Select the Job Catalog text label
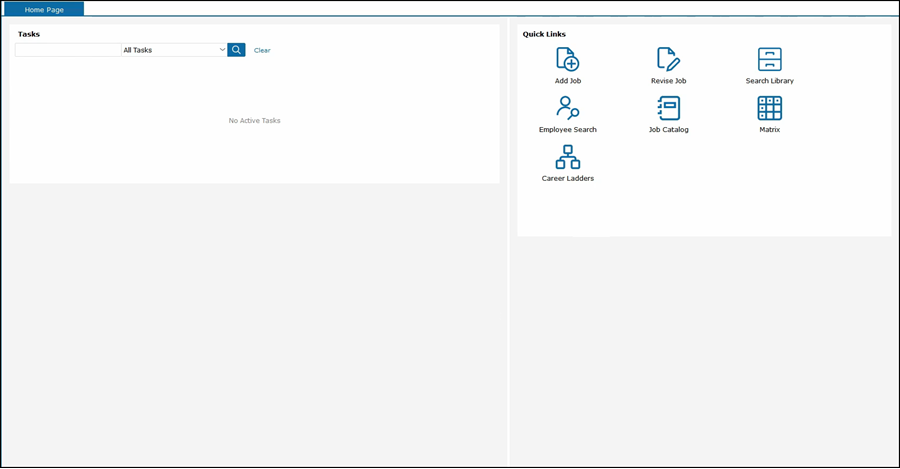This screenshot has width=900, height=469. [x=668, y=130]
